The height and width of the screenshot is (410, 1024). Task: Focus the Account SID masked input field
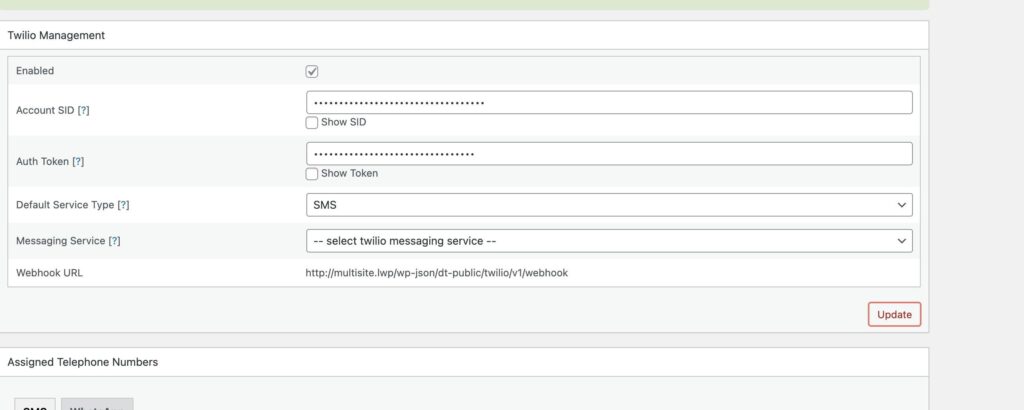tap(608, 102)
